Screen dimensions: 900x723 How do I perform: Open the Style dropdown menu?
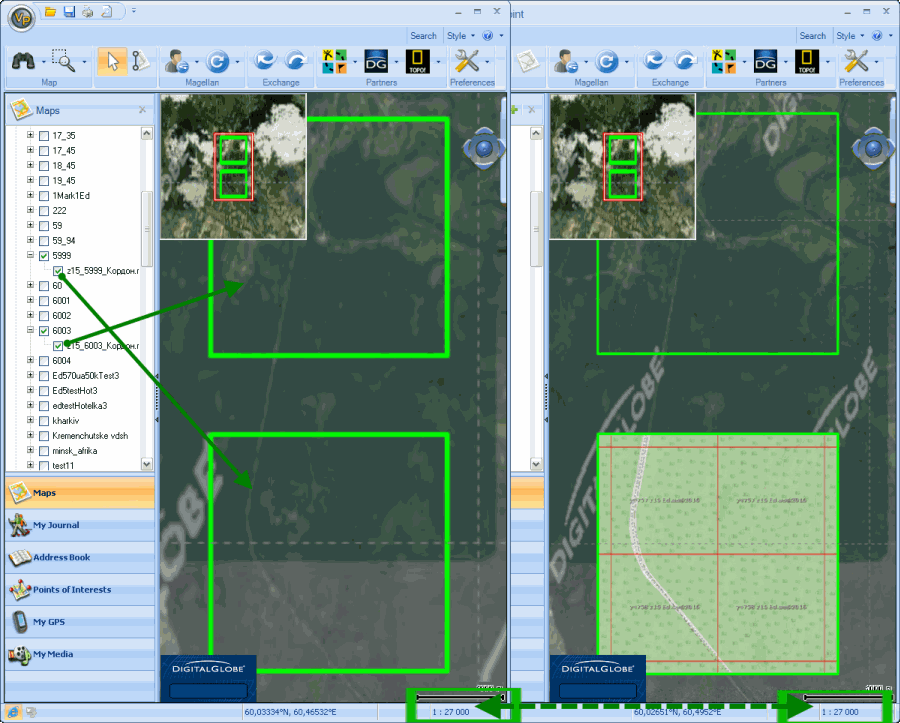459,36
